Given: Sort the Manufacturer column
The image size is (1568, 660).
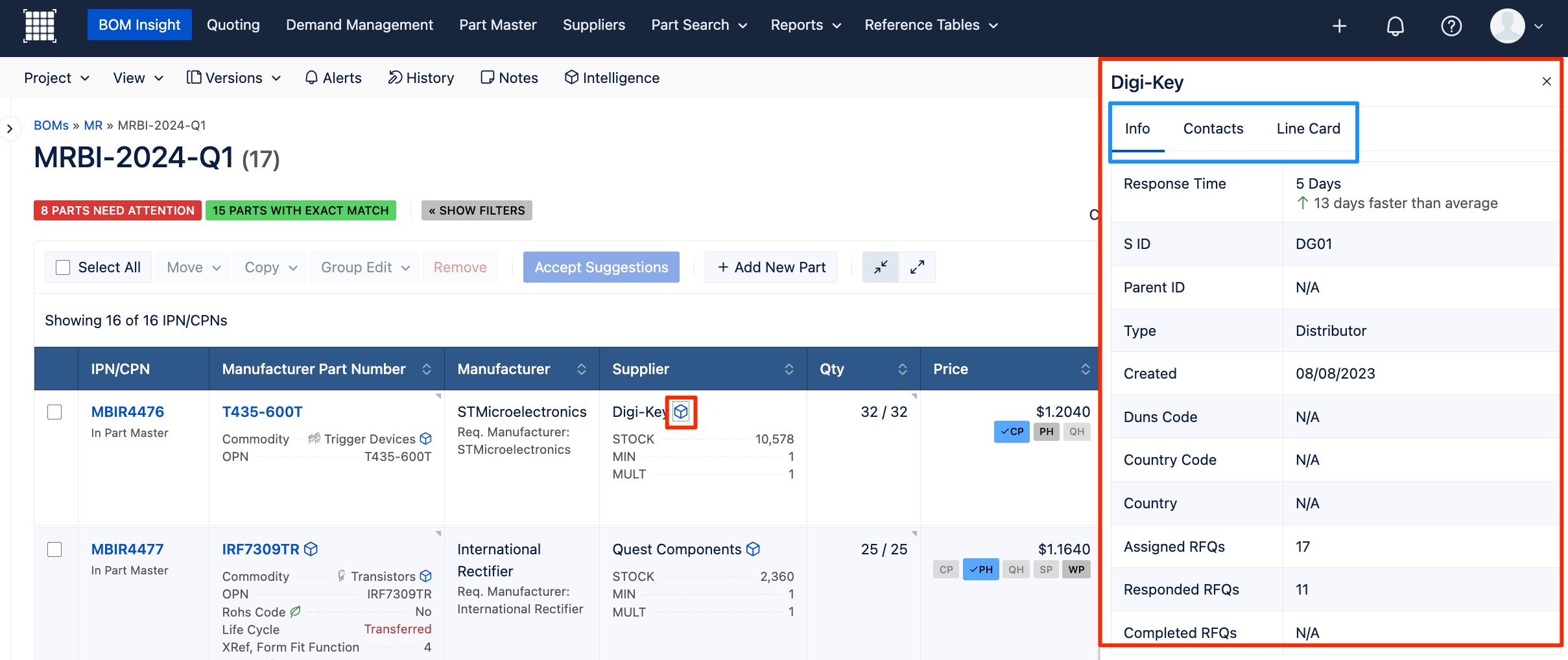Looking at the screenshot, I should [x=581, y=369].
